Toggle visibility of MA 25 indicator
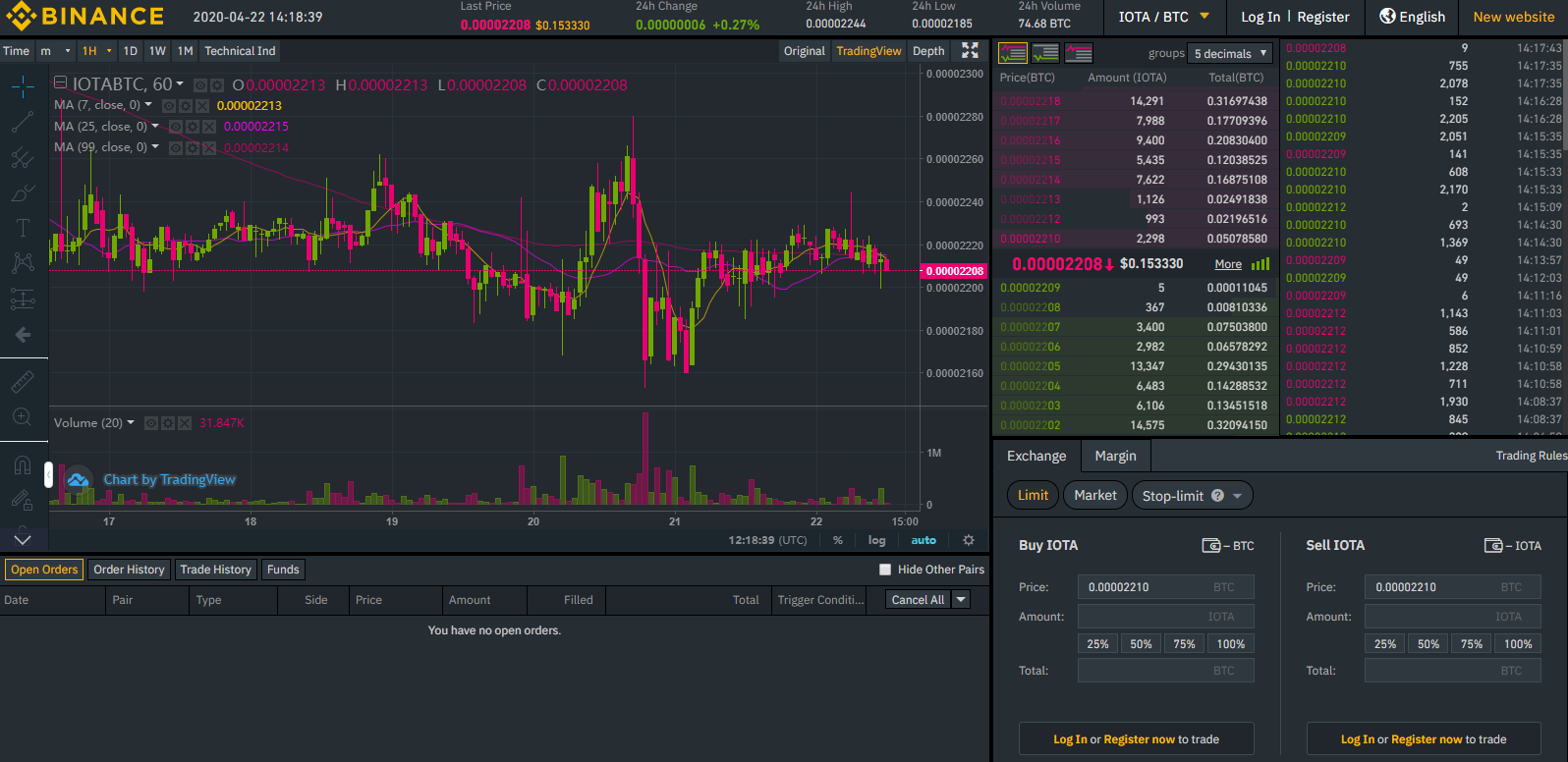The image size is (1568, 762). pos(176,127)
